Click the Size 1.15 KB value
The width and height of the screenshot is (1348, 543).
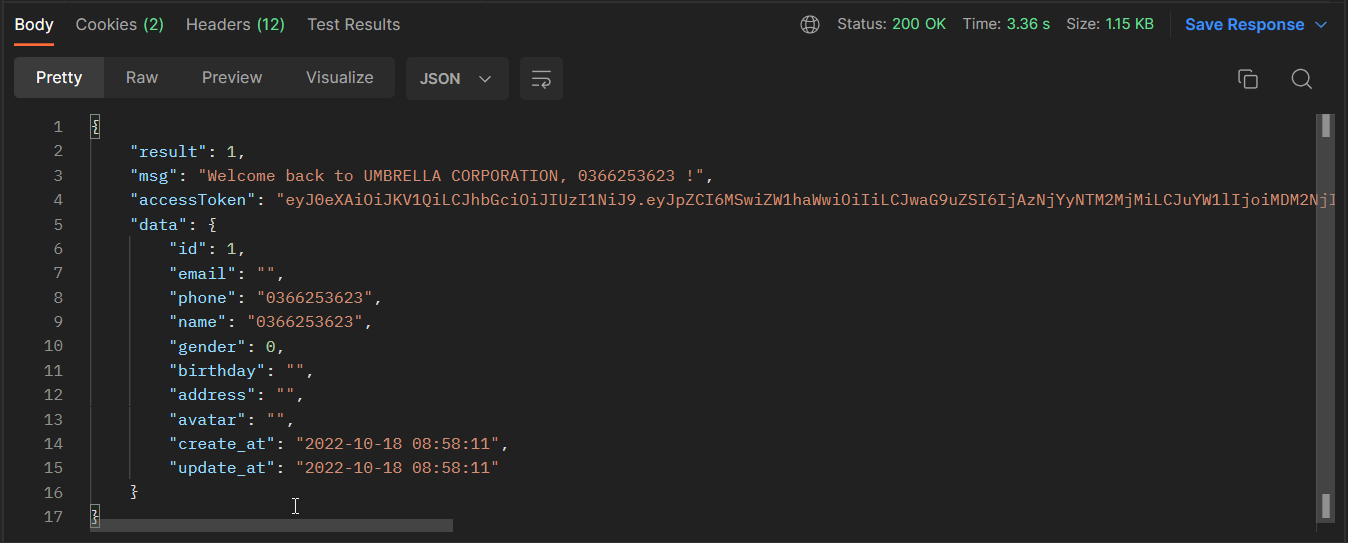click(1111, 24)
